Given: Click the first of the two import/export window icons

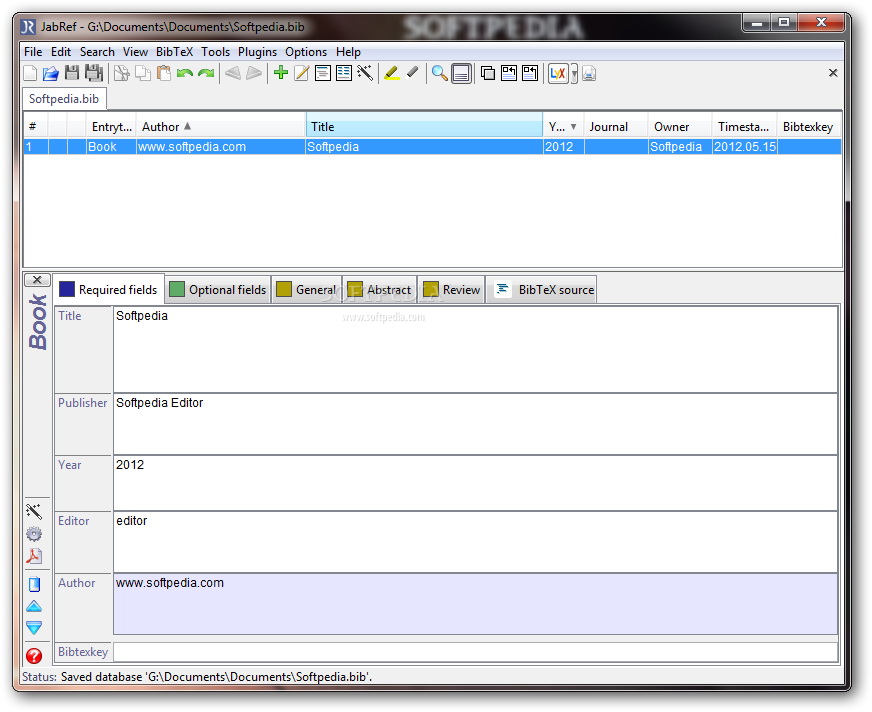Looking at the screenshot, I should click(508, 73).
